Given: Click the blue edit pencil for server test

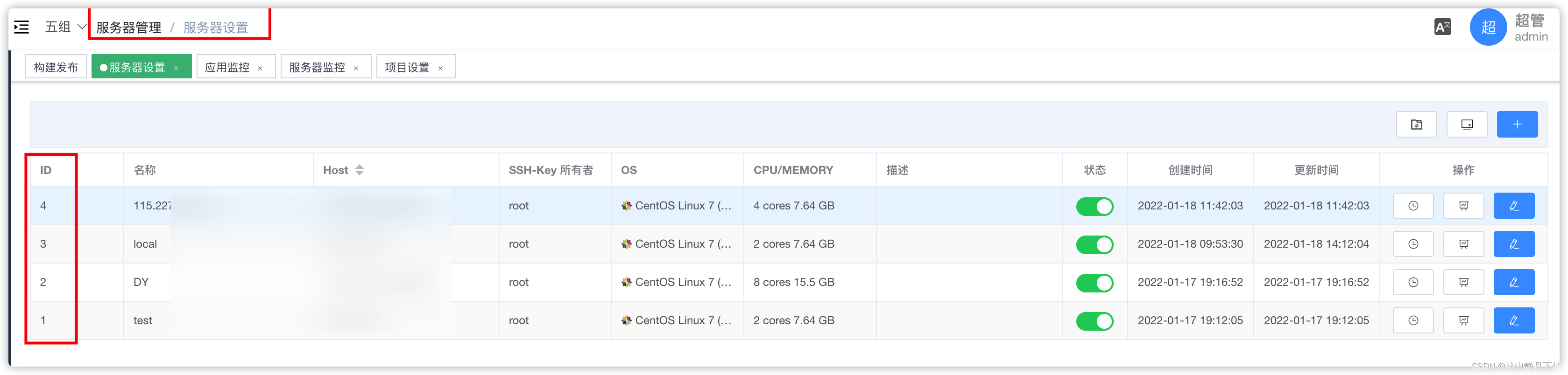Looking at the screenshot, I should point(1513,321).
